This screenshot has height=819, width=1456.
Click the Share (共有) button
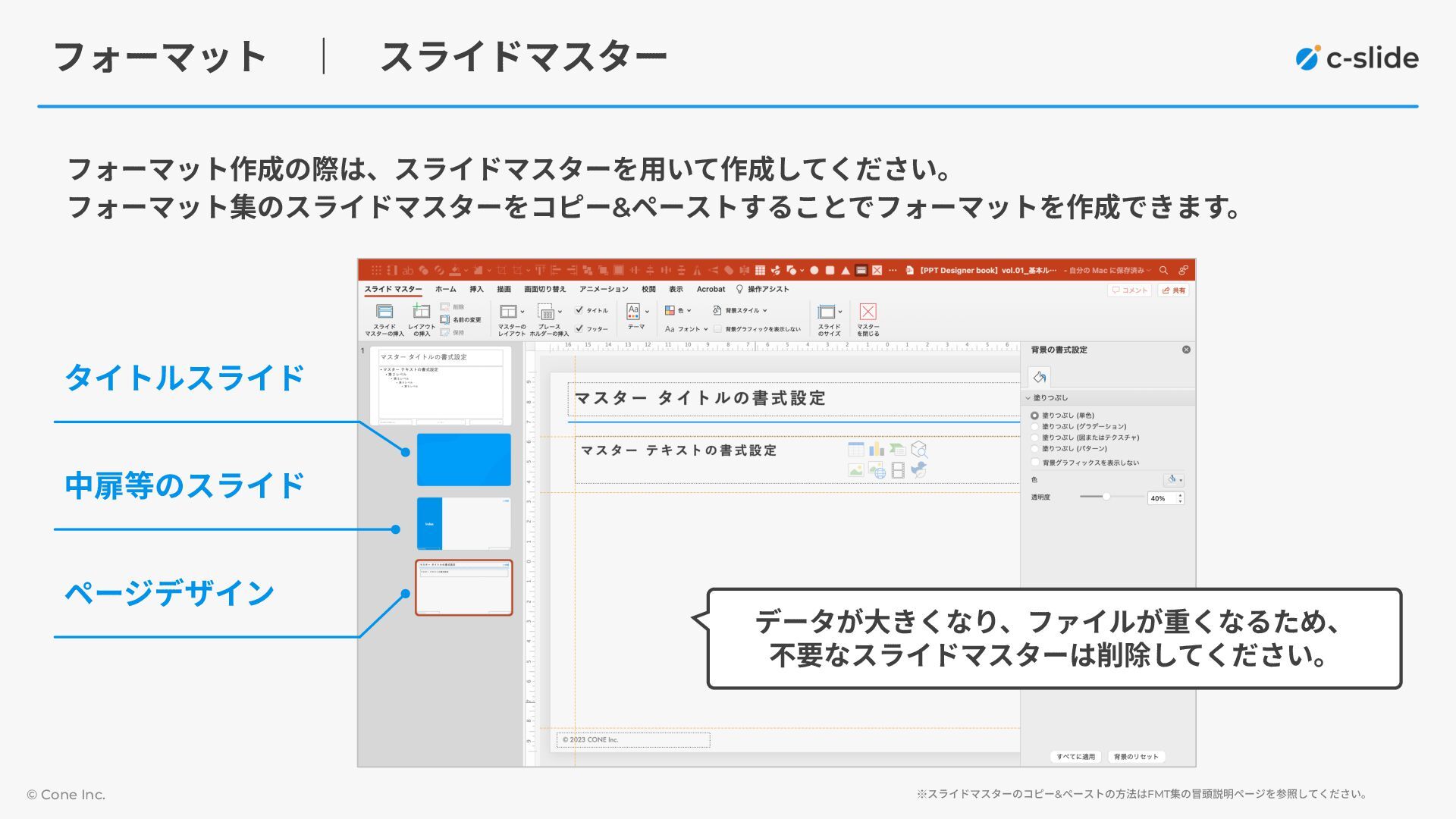[1173, 290]
